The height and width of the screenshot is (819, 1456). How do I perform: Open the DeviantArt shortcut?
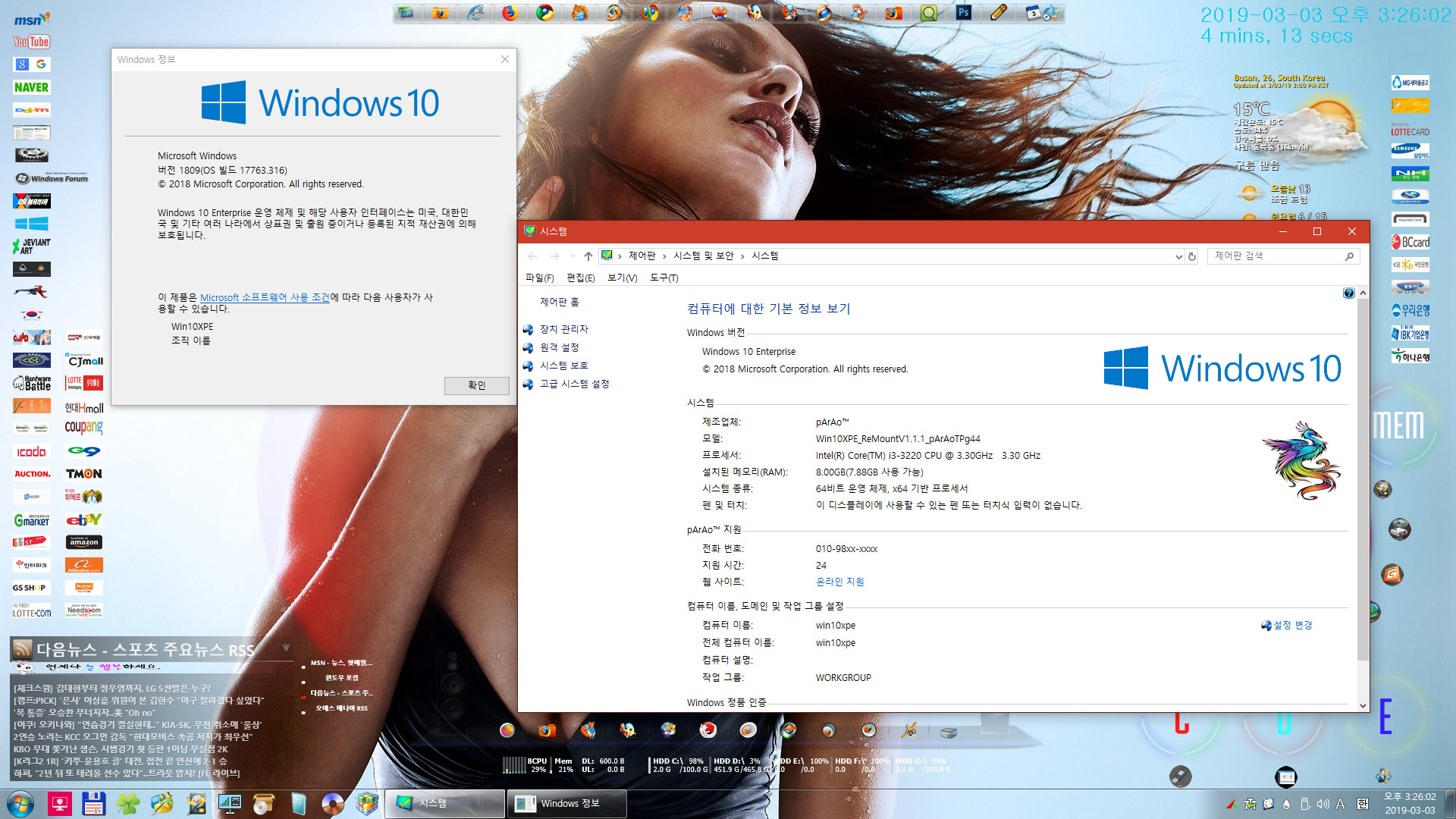[x=32, y=246]
